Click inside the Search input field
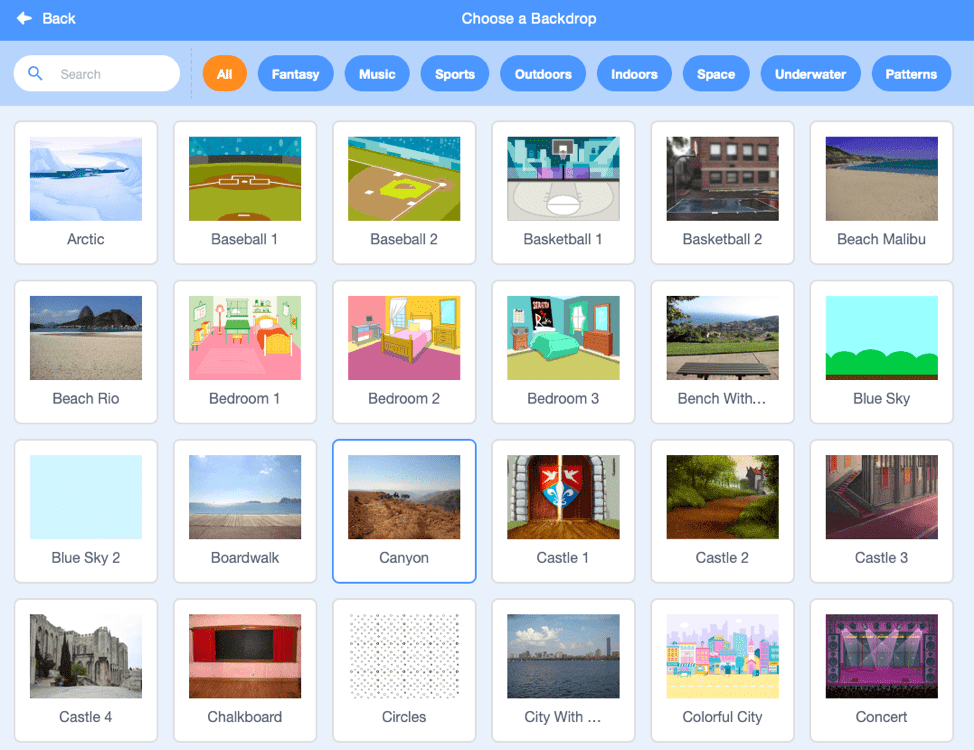Screen dimensions: 974x750 [x=110, y=73]
